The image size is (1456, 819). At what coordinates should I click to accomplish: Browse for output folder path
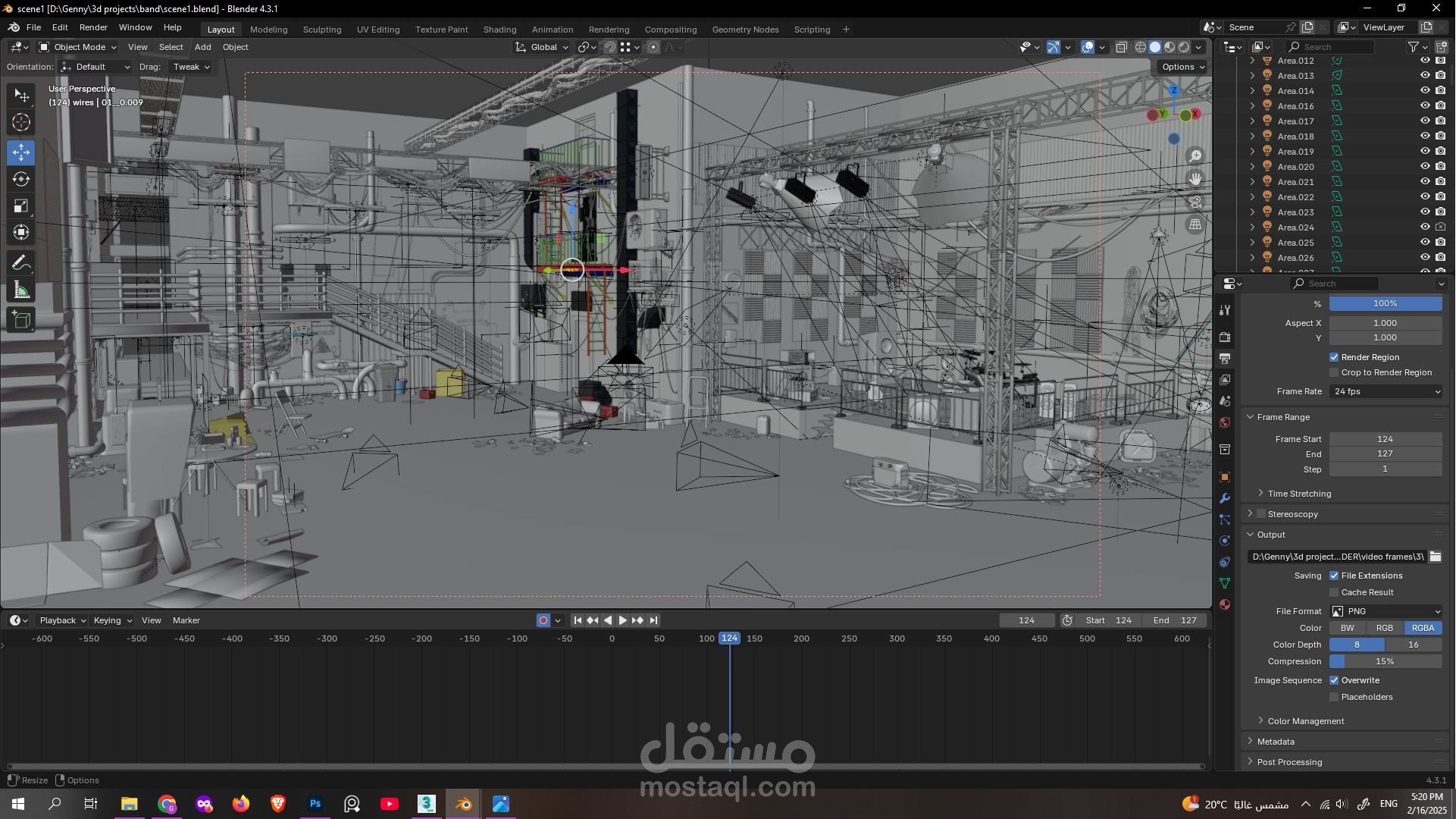1435,557
